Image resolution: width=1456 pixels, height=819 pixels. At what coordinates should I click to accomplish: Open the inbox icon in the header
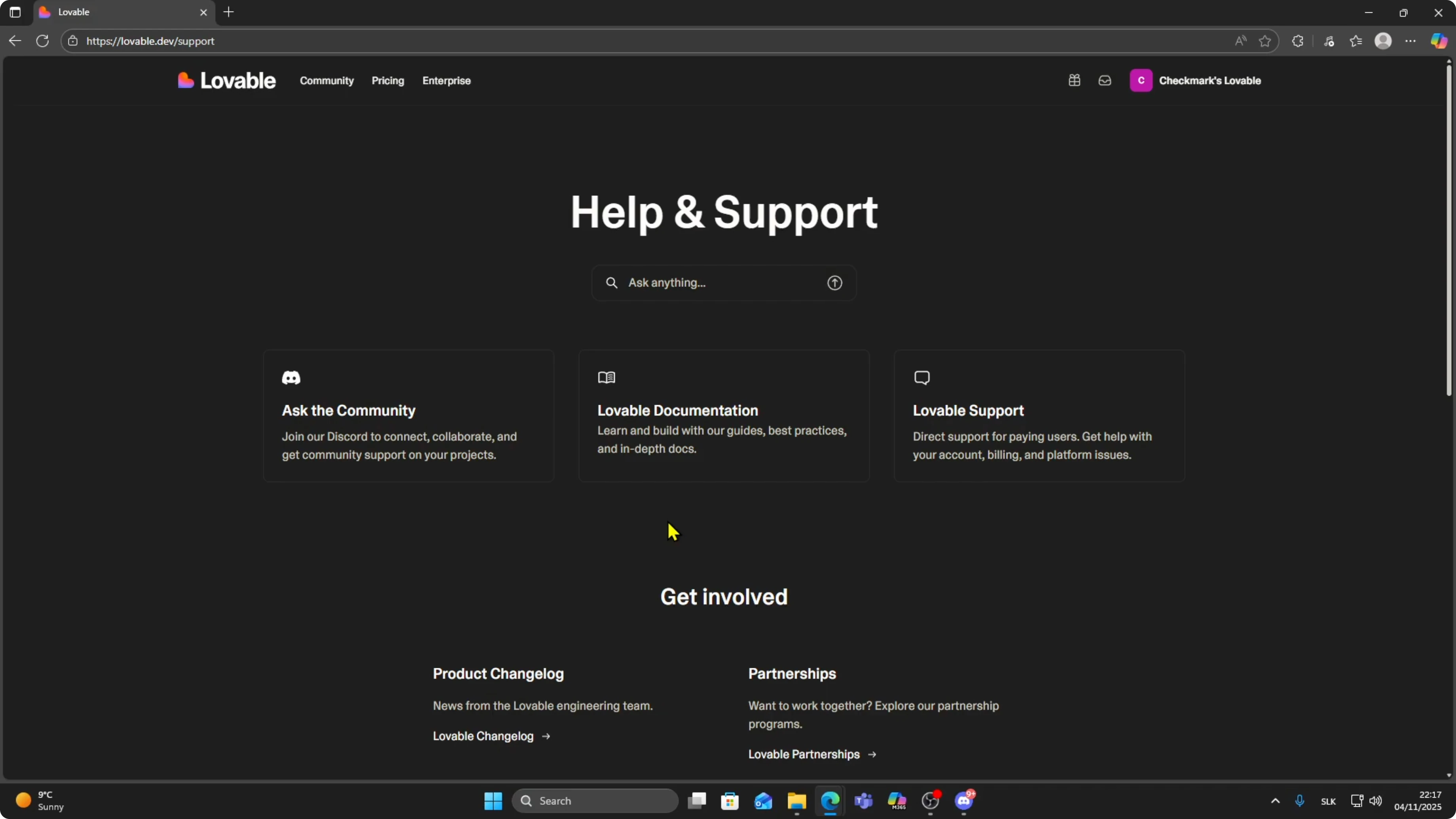(x=1104, y=81)
